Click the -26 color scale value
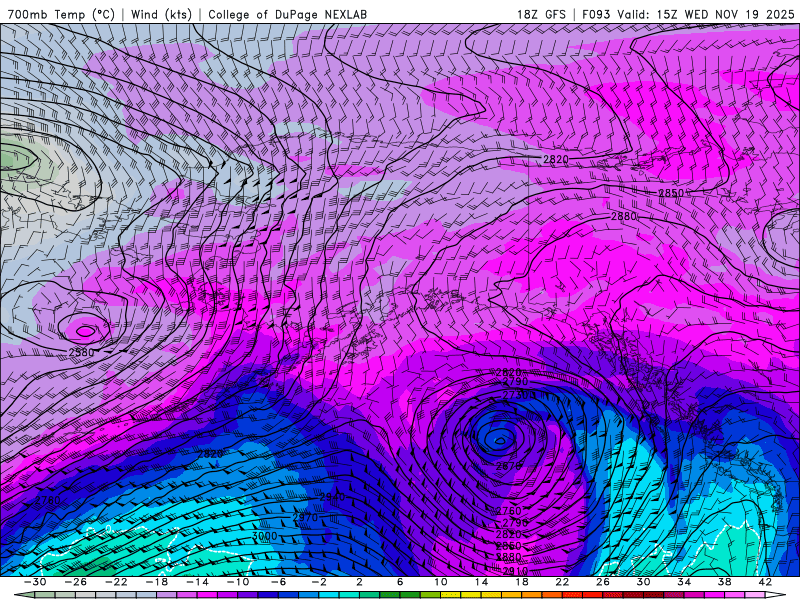Screen dimensions: 800x600 (76, 582)
